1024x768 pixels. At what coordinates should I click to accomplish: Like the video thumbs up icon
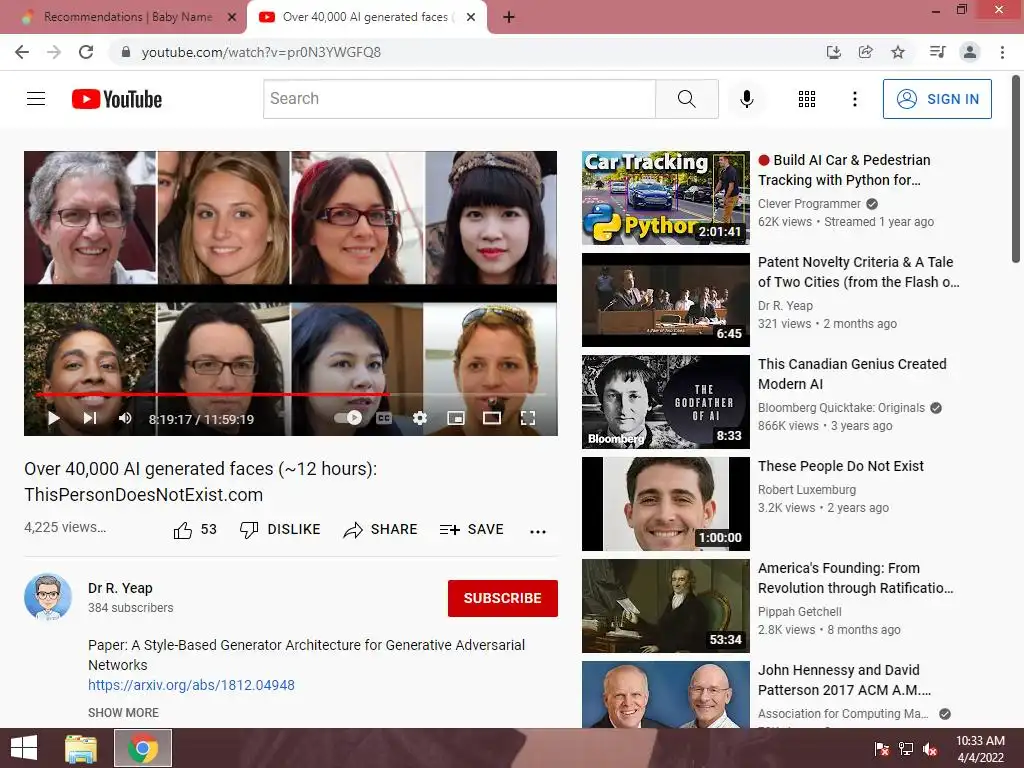(x=183, y=530)
